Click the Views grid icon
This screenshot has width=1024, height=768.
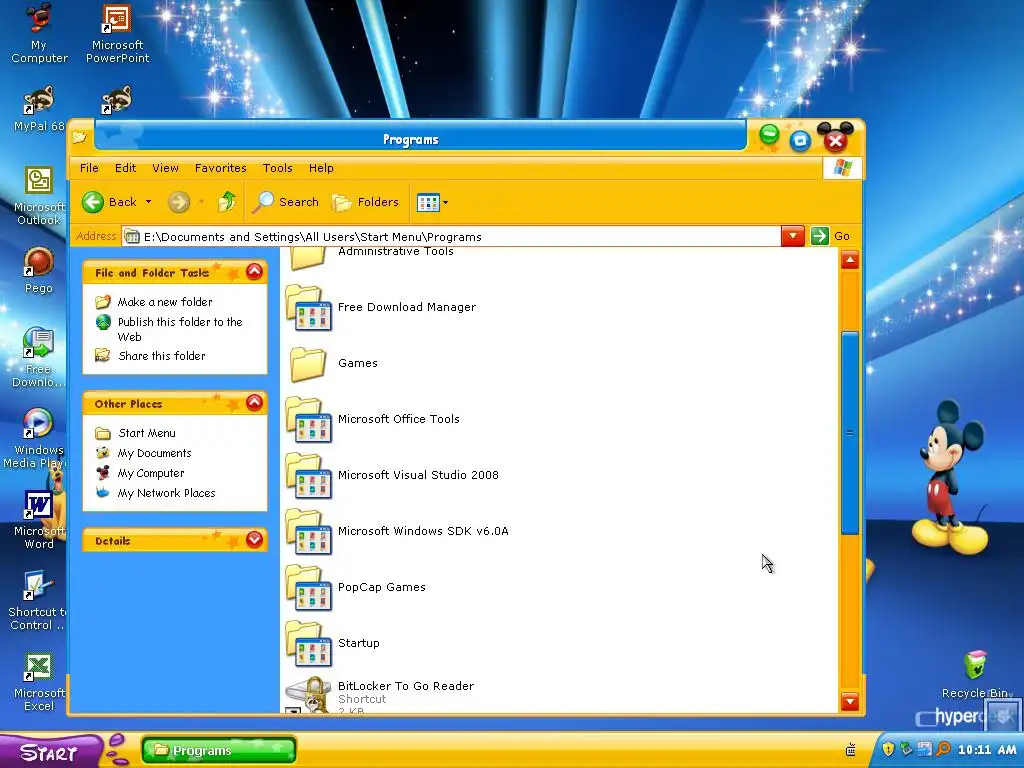(428, 203)
